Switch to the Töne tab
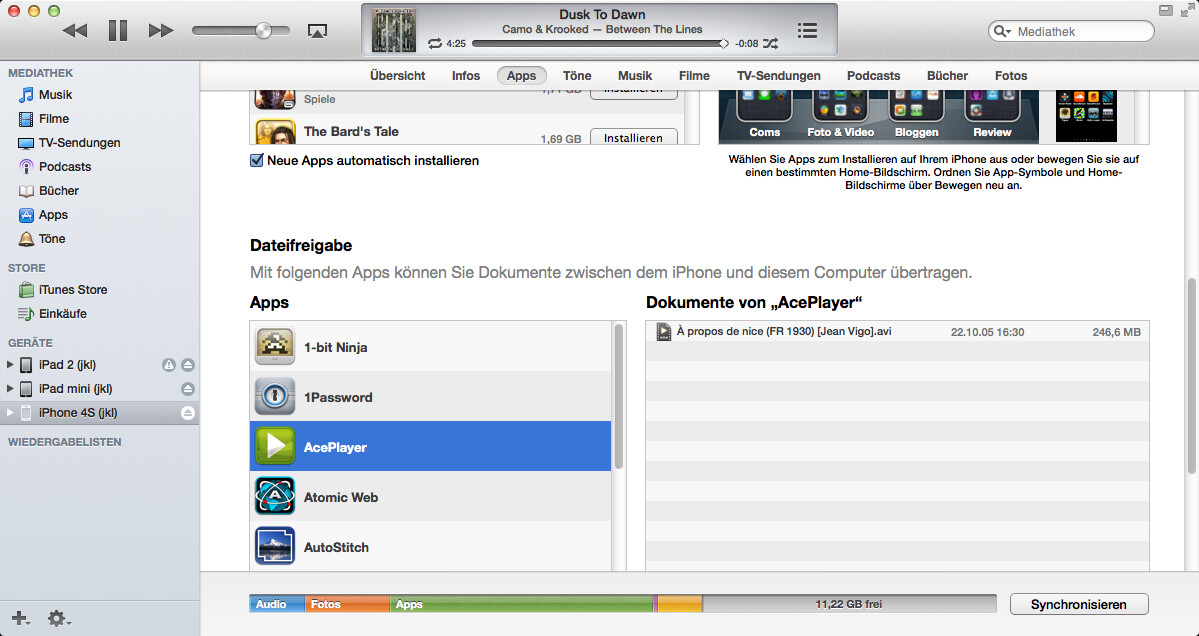1199x636 pixels. click(577, 76)
